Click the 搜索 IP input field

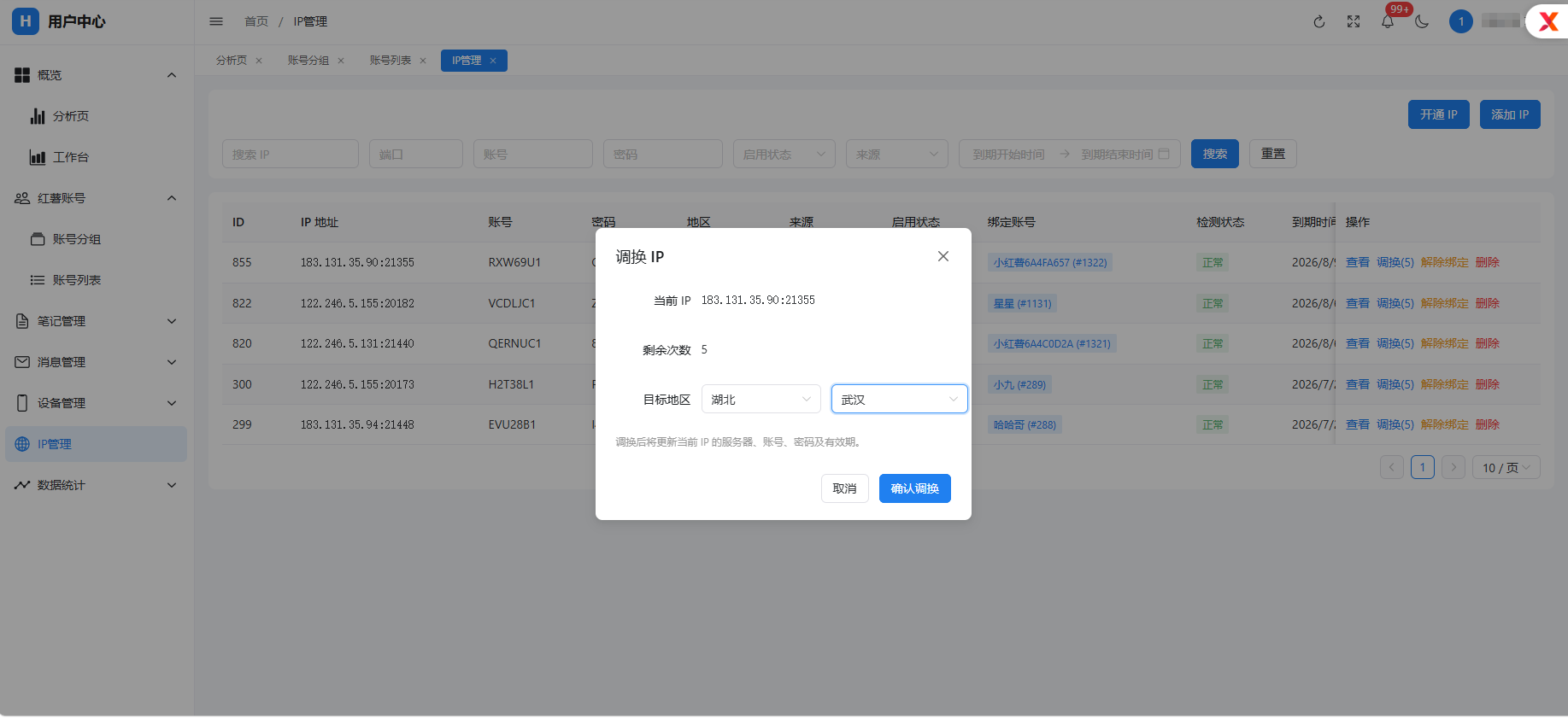click(291, 154)
